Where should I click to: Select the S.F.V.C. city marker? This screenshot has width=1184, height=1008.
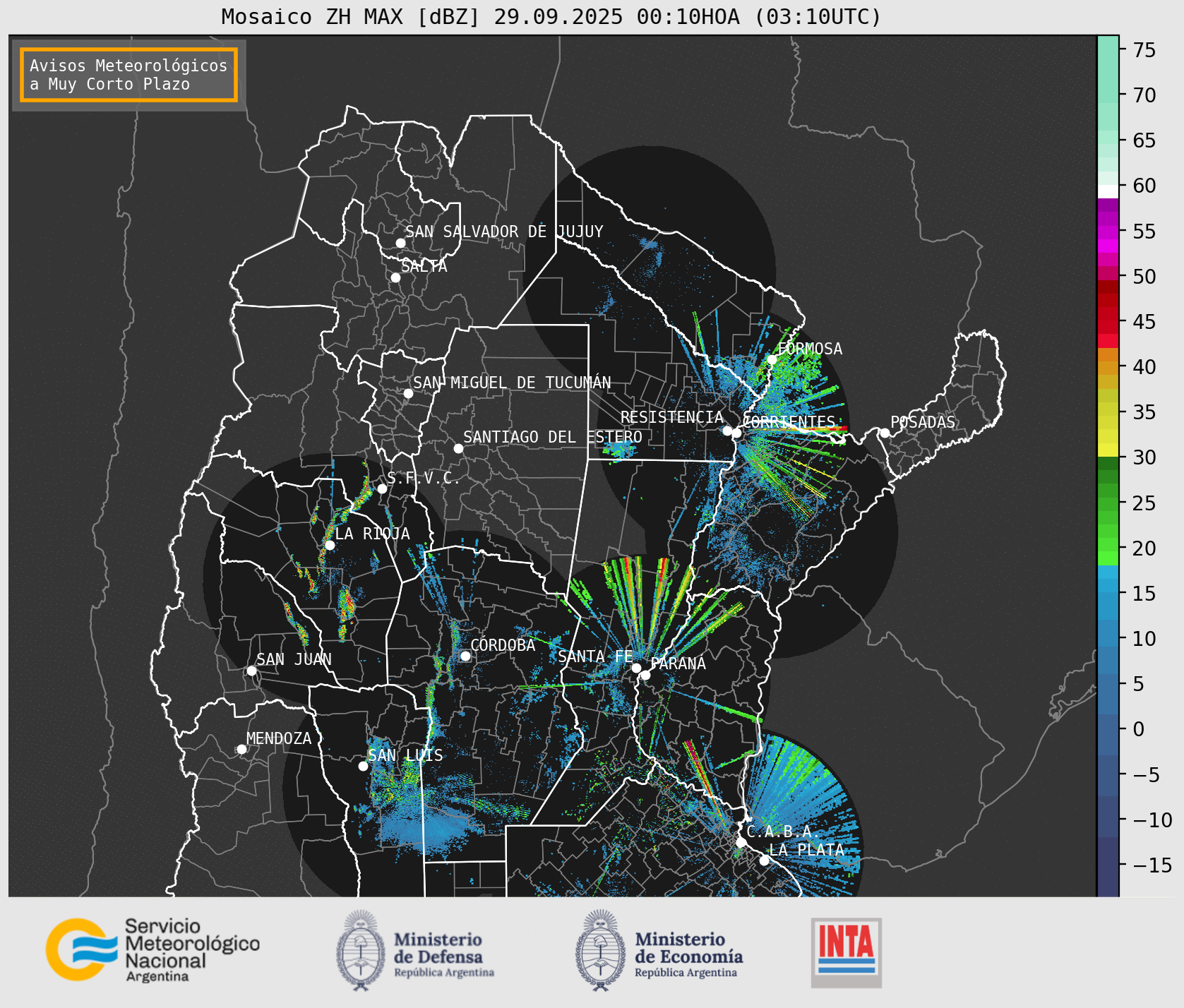382,488
